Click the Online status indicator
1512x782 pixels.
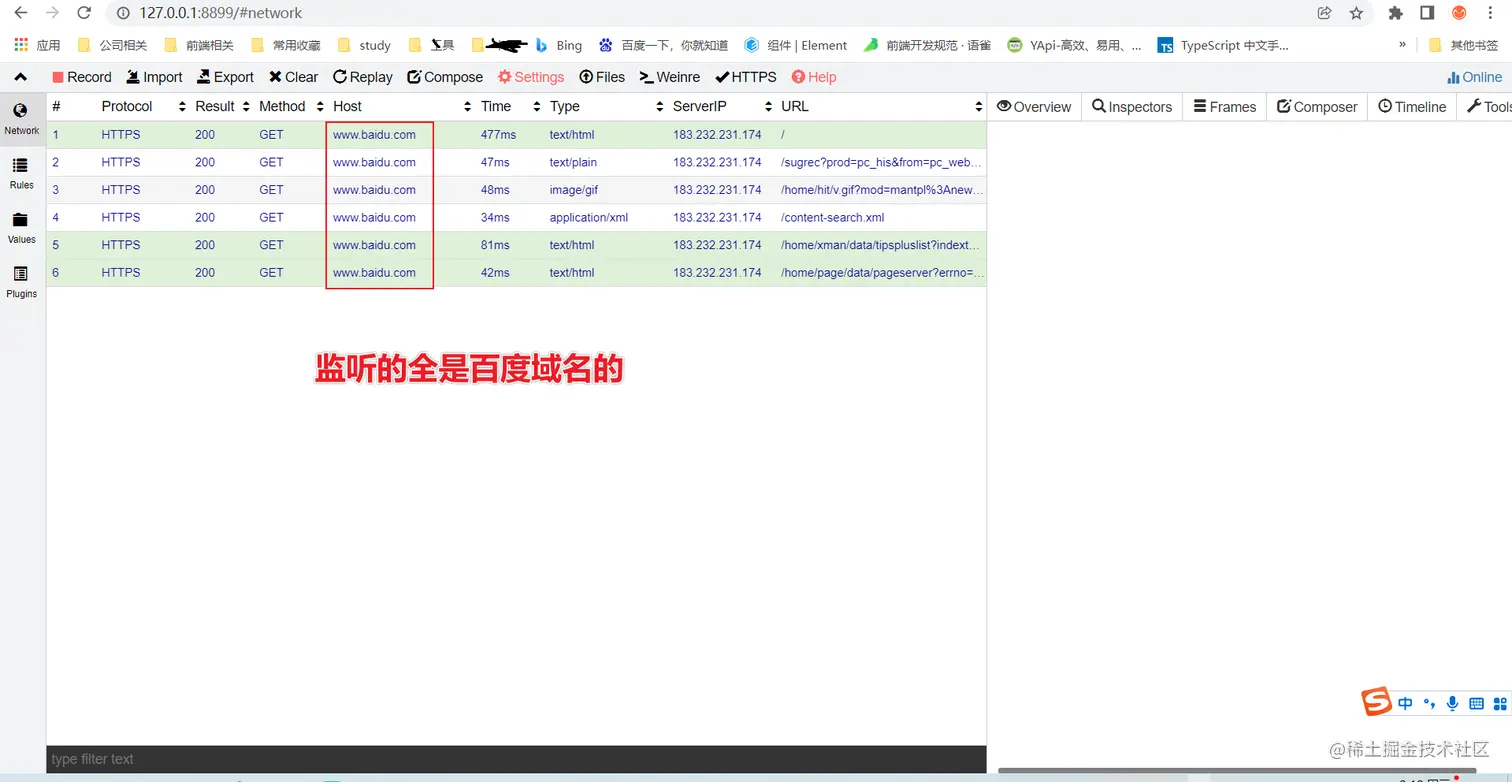[x=1474, y=77]
